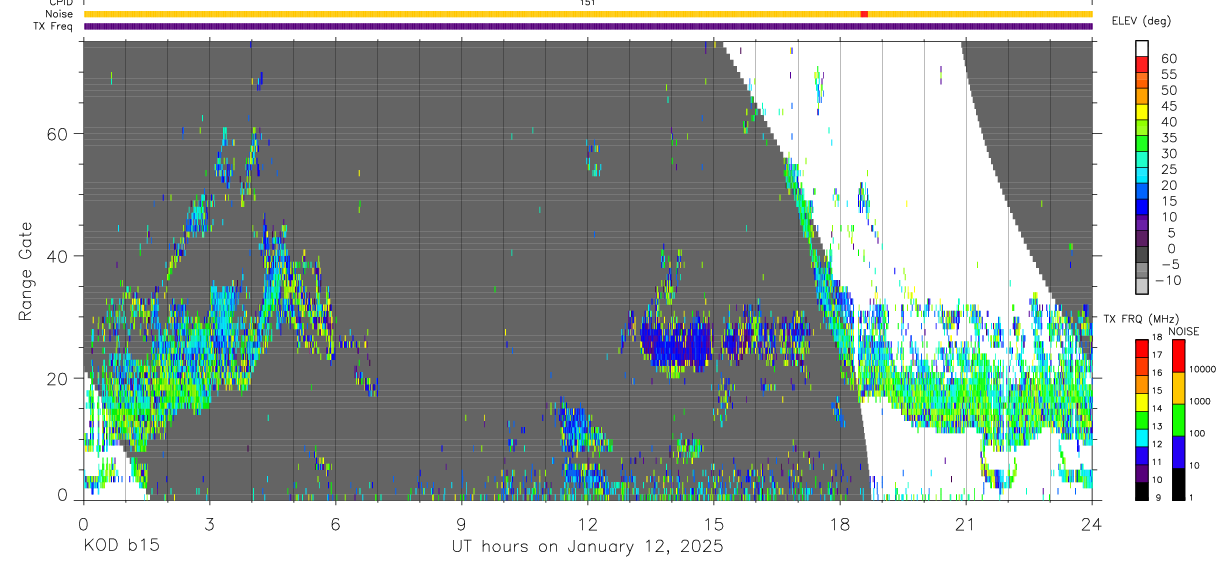
Task: Click the 'Noise' row label at top
Action: coord(60,14)
